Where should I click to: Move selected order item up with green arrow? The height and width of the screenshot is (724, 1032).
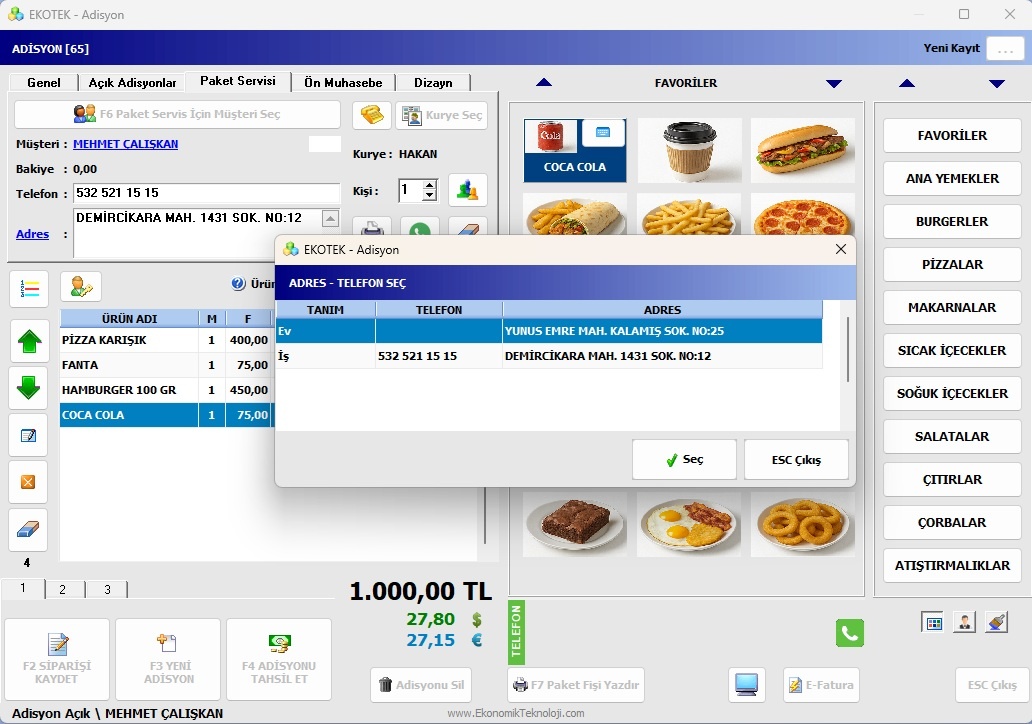coord(29,341)
